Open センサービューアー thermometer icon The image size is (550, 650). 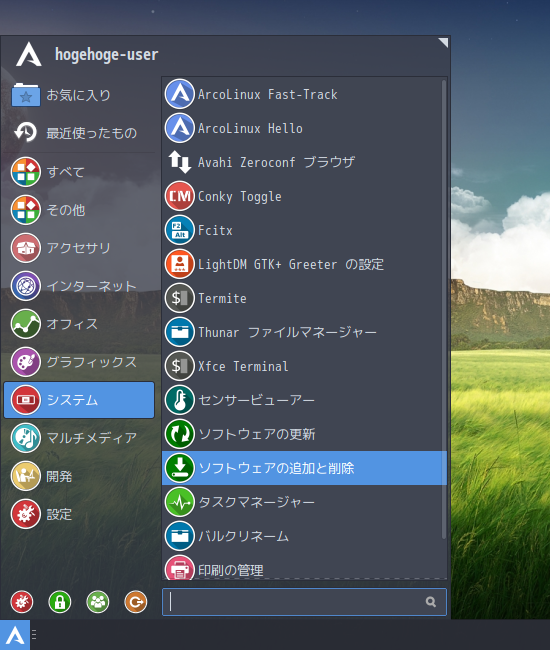pos(179,400)
